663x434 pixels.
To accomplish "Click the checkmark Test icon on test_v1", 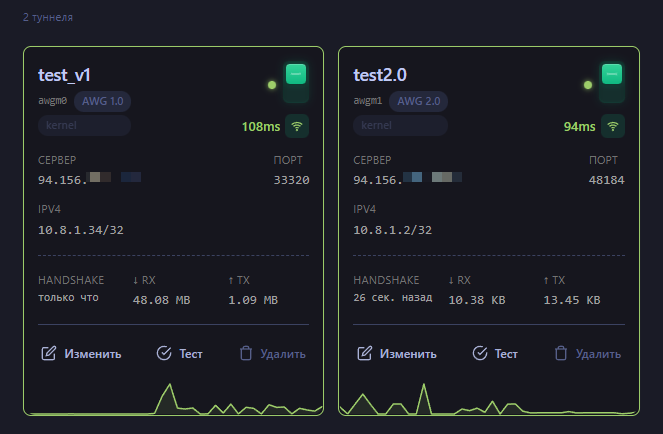I will click(165, 353).
